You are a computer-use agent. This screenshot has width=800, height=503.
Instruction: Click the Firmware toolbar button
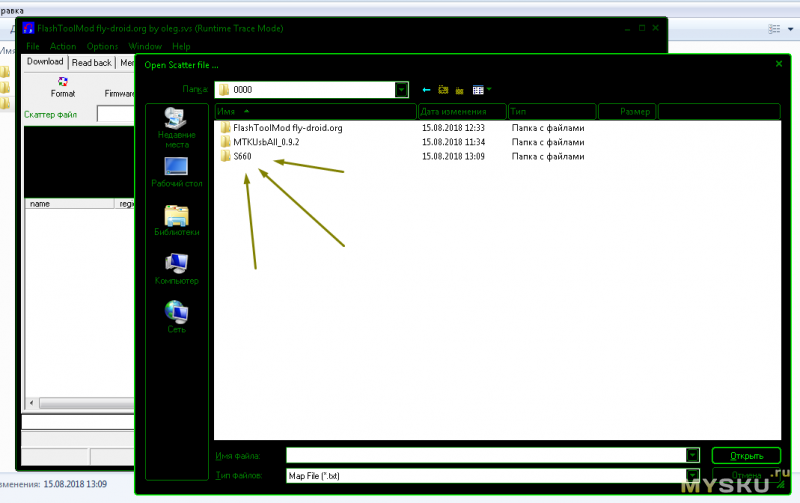[119, 93]
